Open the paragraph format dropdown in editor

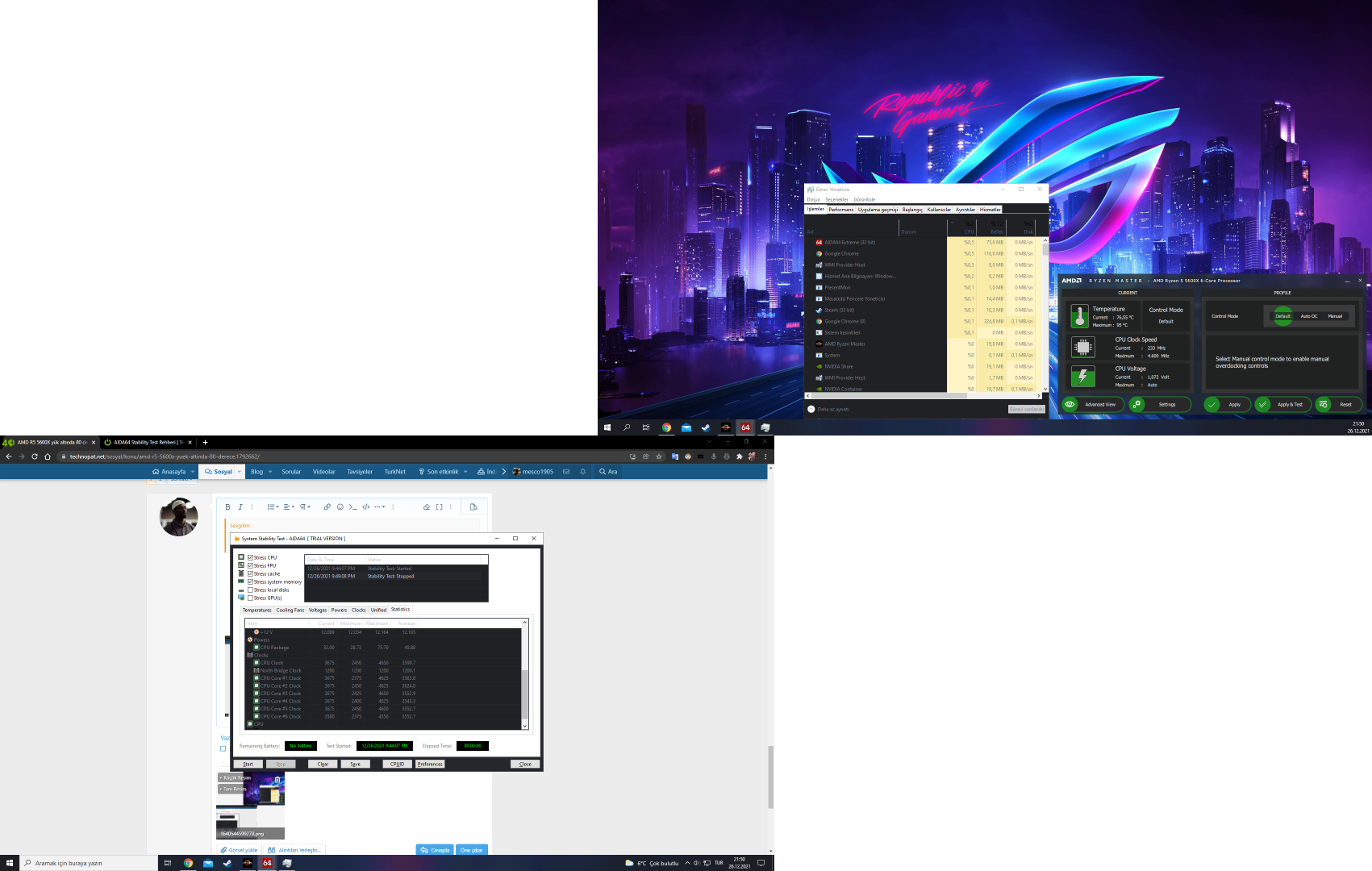(x=305, y=507)
